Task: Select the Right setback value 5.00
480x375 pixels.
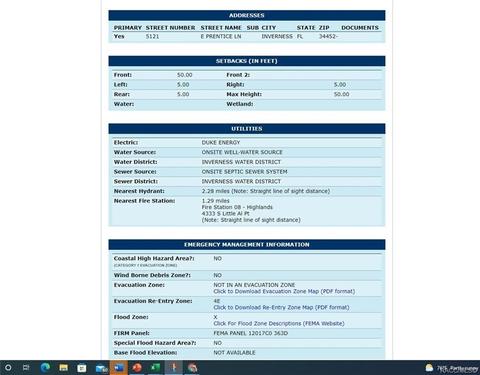Action: click(x=340, y=85)
